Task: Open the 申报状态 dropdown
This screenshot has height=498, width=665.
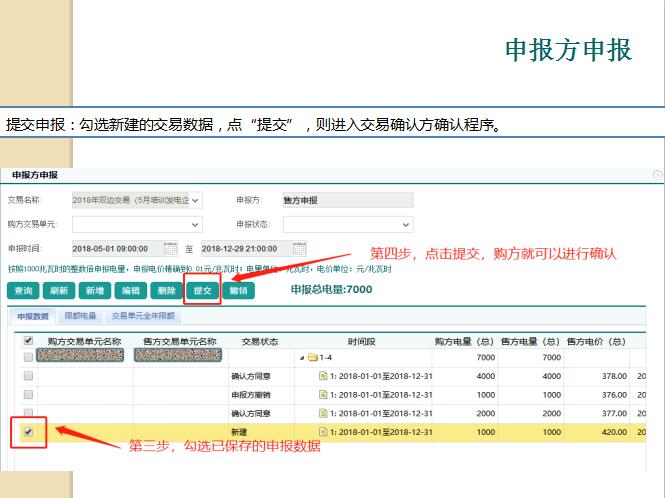Action: click(406, 225)
